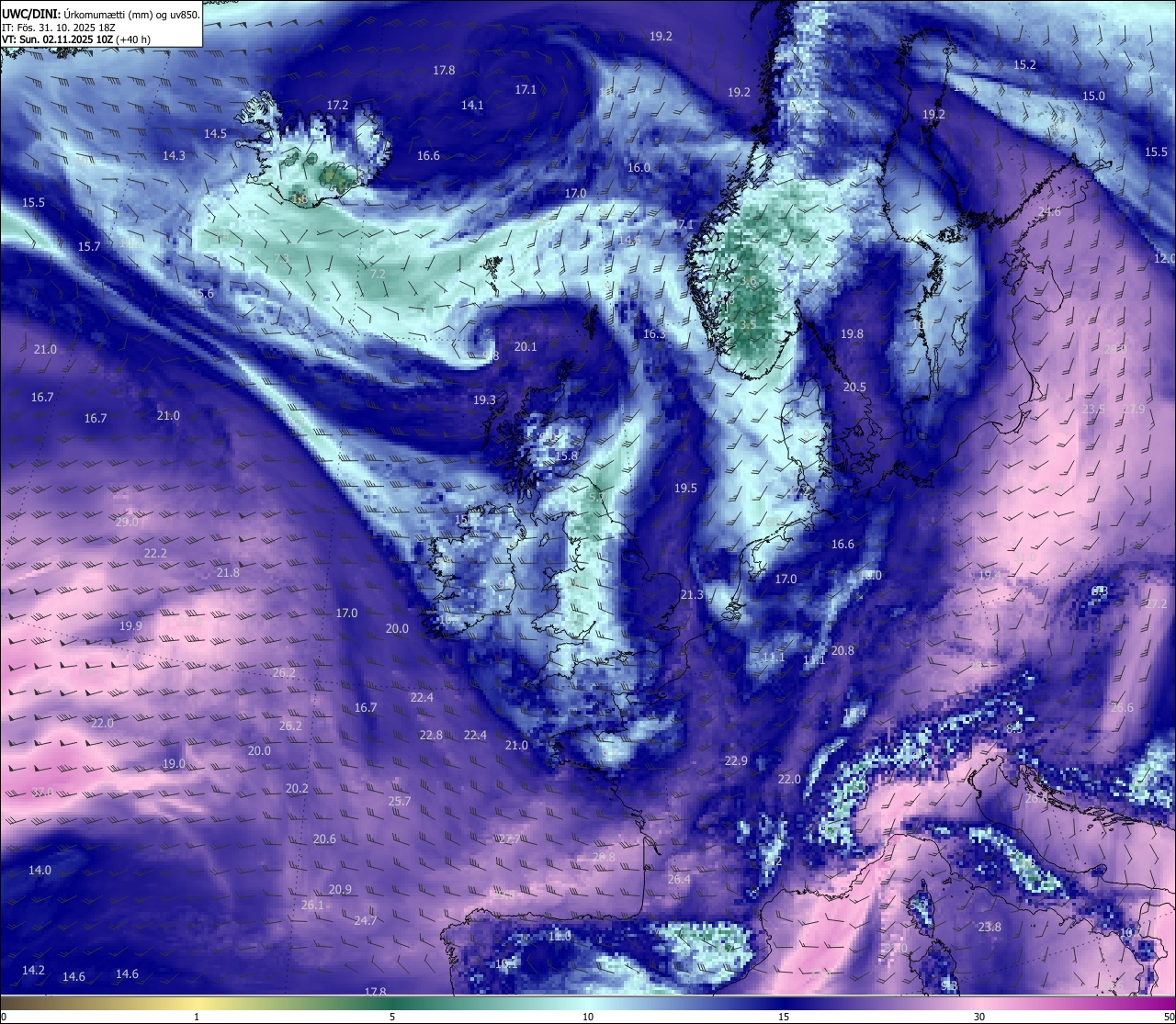Click the 14.5 value near Iceland's Westfjords
Screen dimensions: 1176x1024
pos(215,134)
